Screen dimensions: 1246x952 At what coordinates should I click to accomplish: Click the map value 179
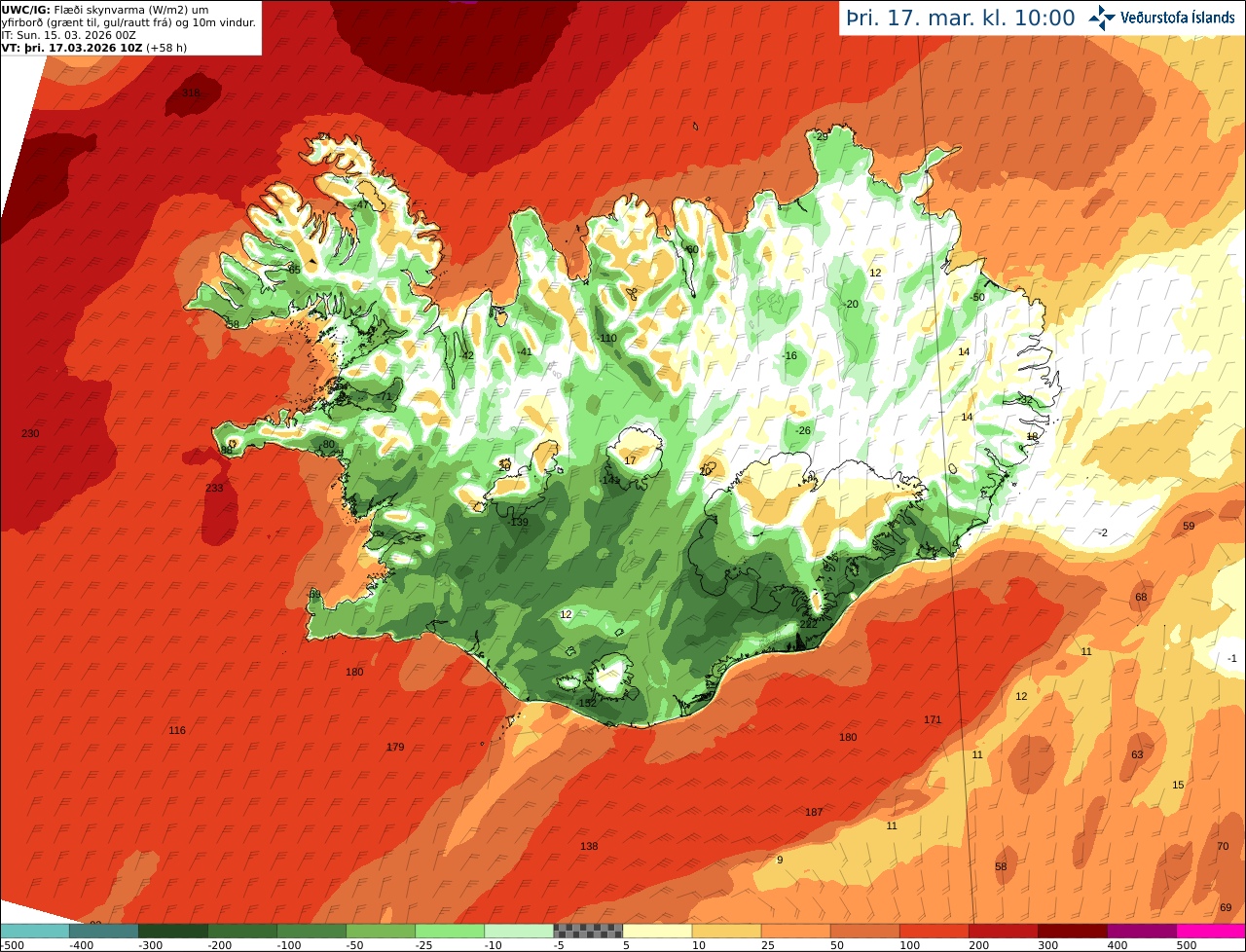pos(394,747)
